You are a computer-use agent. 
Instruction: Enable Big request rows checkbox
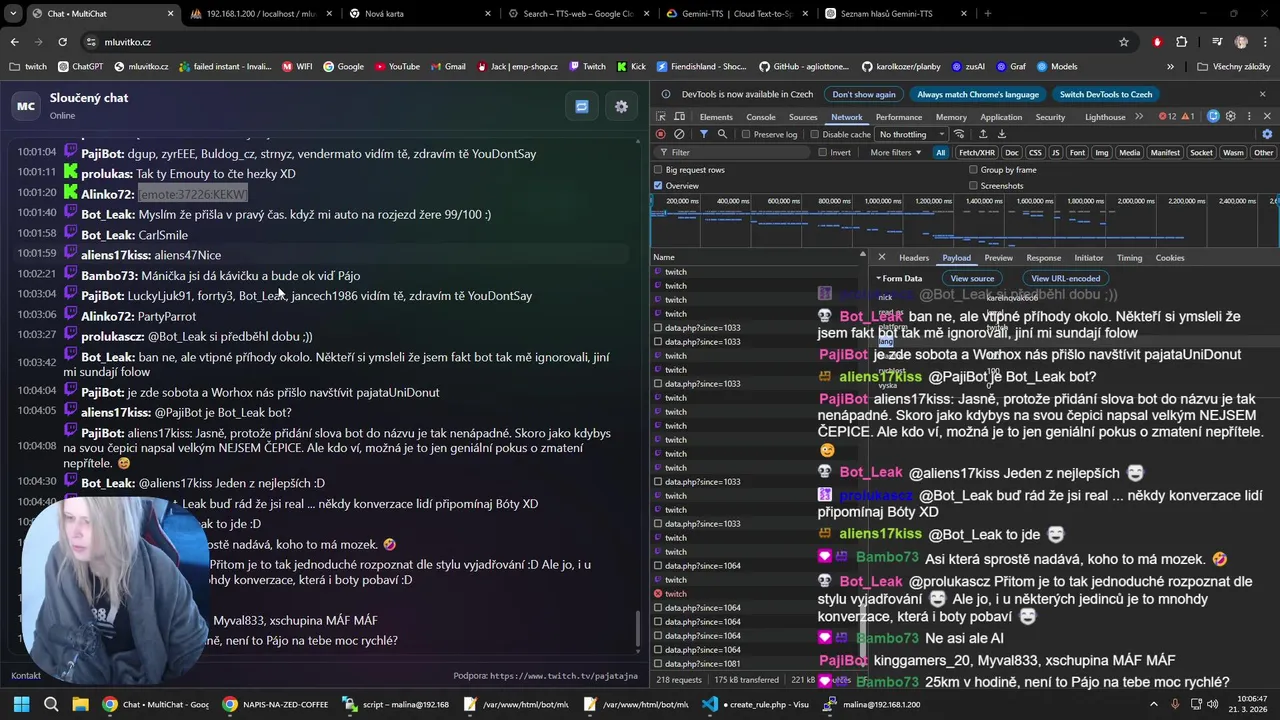[658, 170]
